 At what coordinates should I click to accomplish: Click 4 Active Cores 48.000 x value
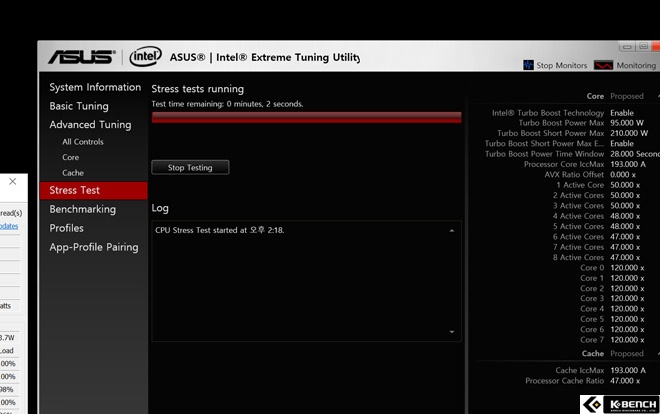[x=625, y=216]
